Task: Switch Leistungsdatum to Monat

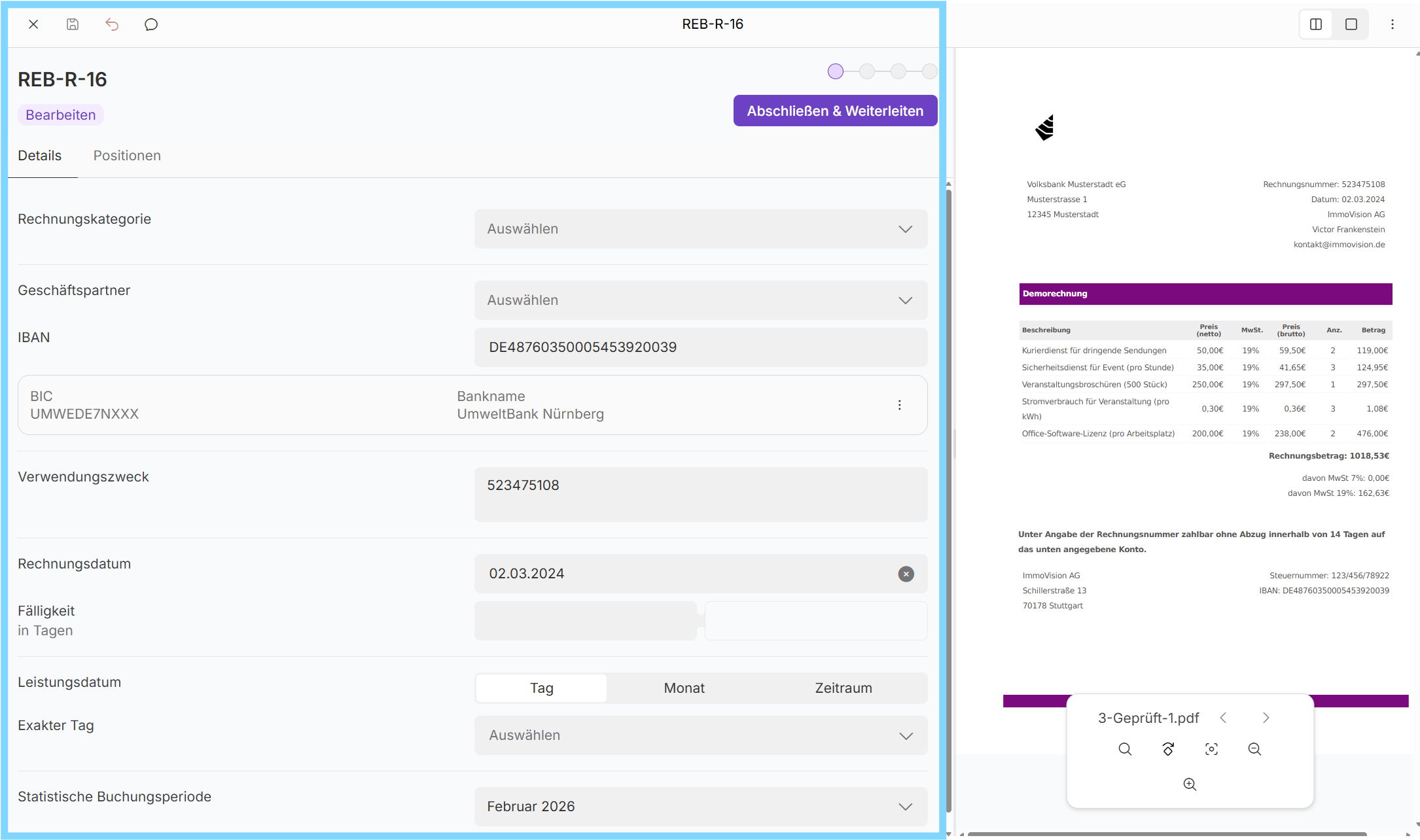Action: click(x=684, y=688)
